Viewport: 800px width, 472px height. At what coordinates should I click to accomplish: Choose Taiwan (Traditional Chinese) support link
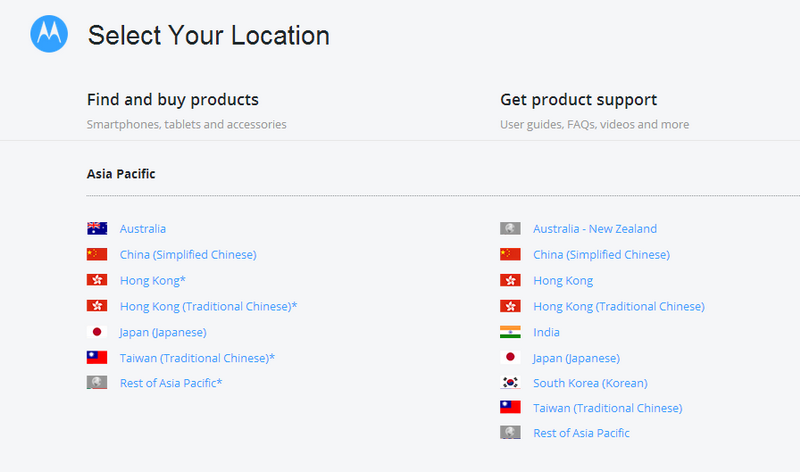point(608,408)
